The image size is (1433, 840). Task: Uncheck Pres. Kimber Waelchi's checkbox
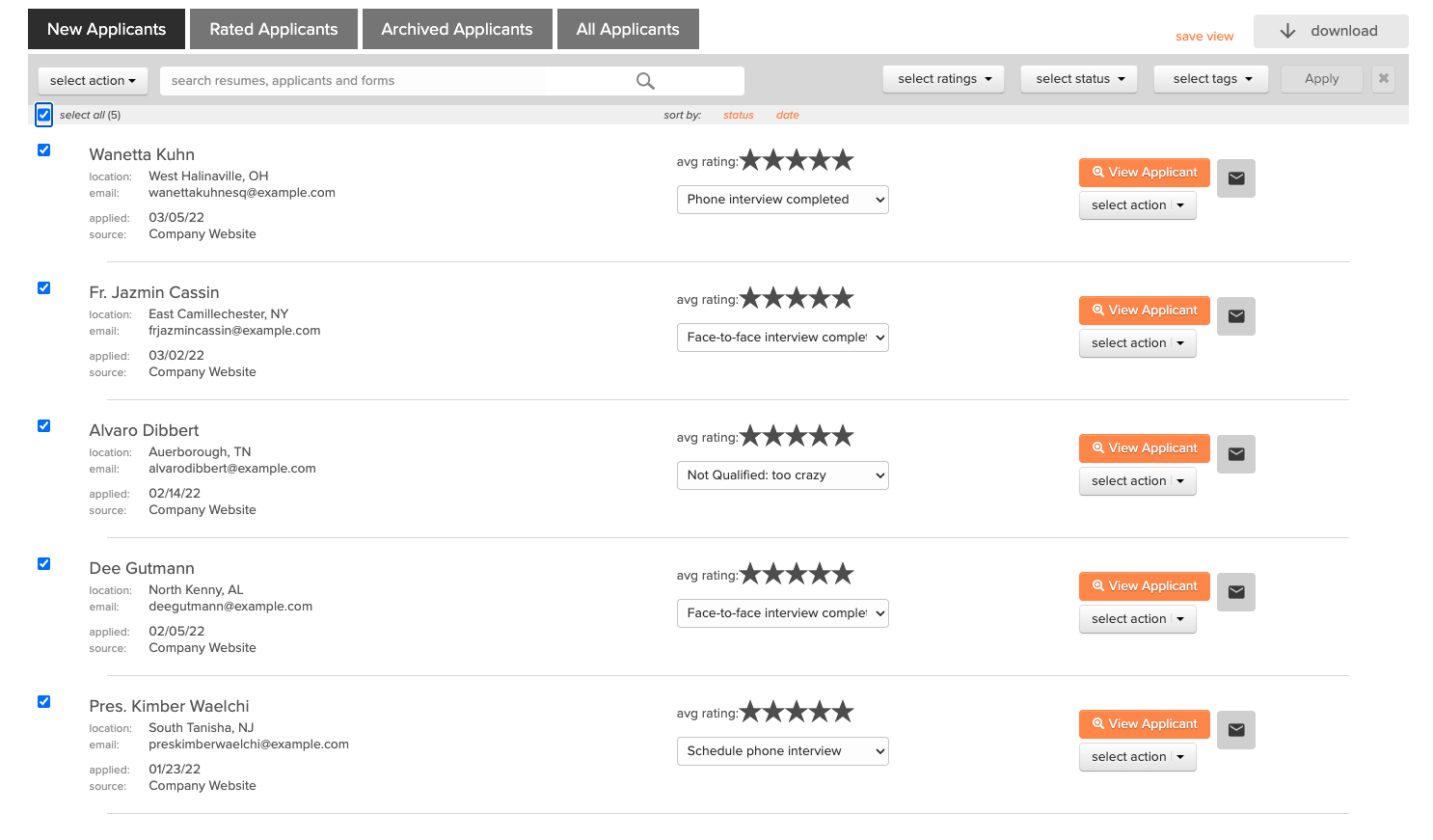tap(43, 701)
